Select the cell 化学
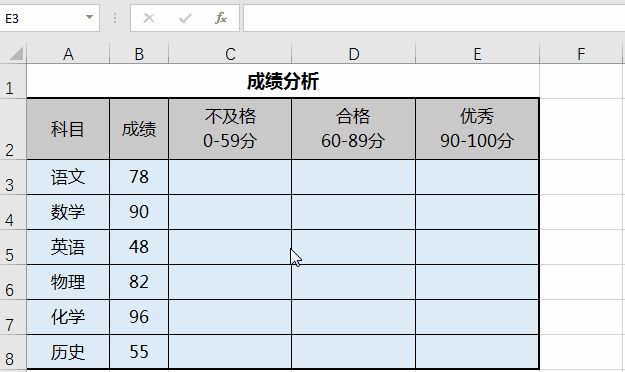Screen dimensions: 625x372 68,317
